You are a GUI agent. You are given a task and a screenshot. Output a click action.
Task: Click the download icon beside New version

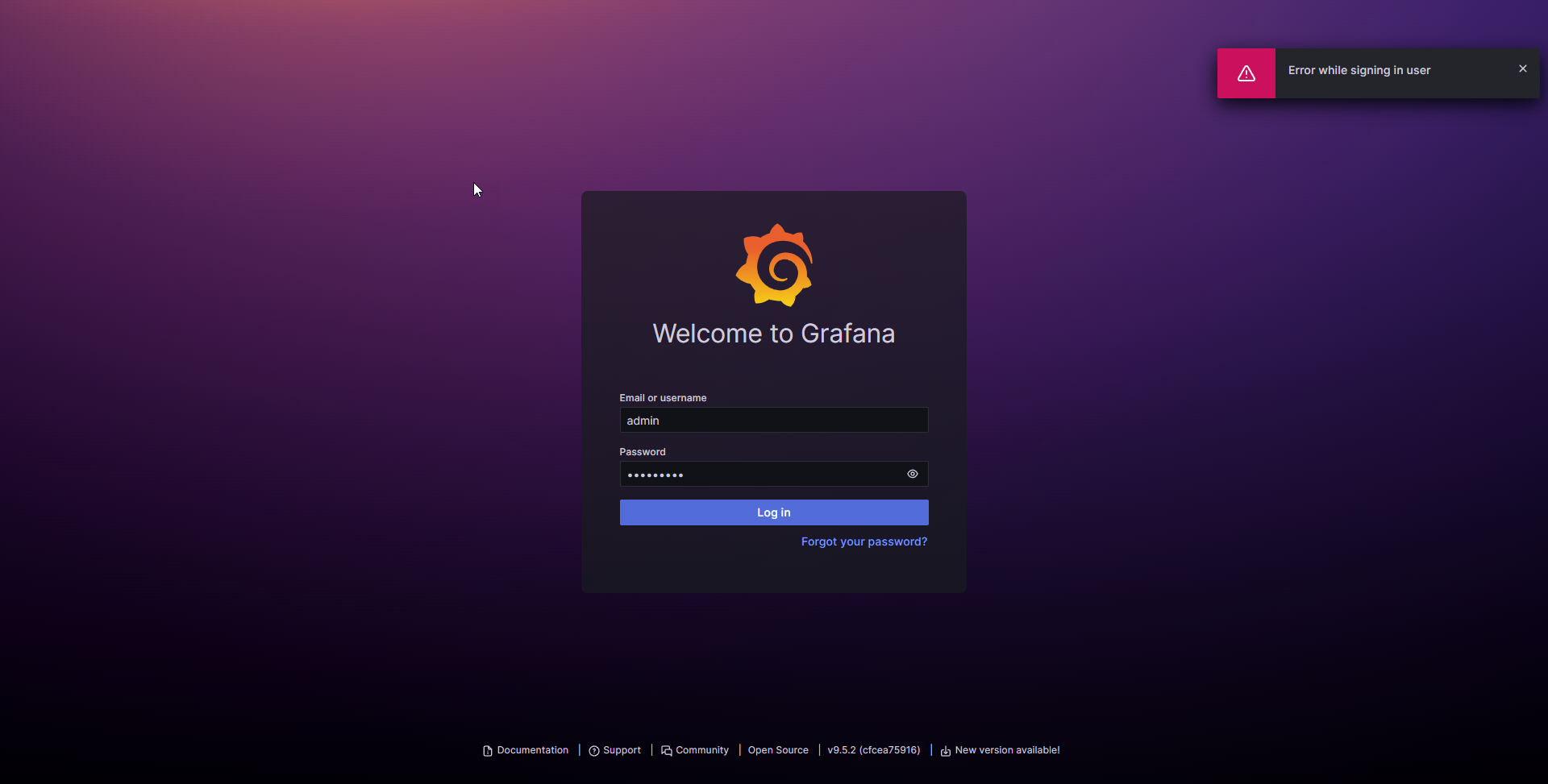pos(946,751)
